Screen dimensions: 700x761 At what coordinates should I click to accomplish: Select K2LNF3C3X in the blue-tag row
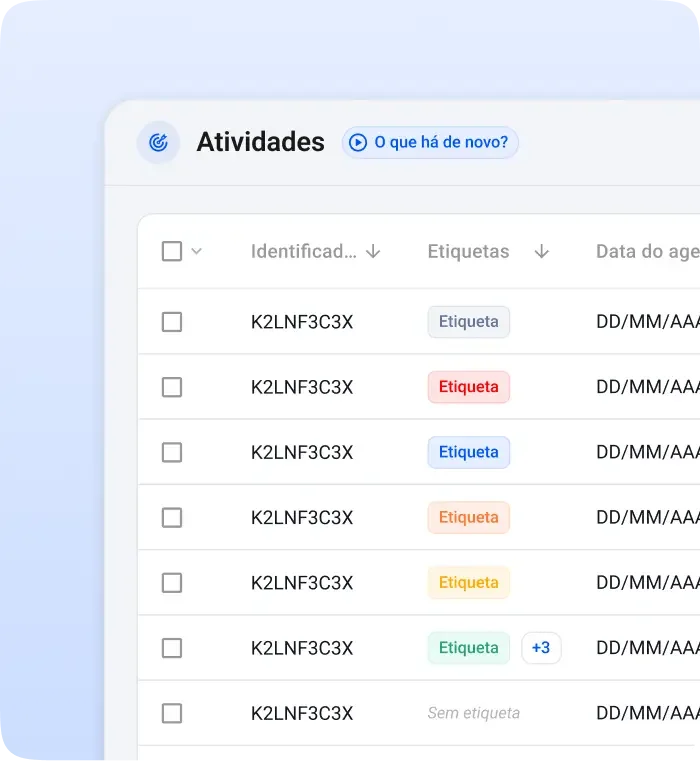[302, 453]
